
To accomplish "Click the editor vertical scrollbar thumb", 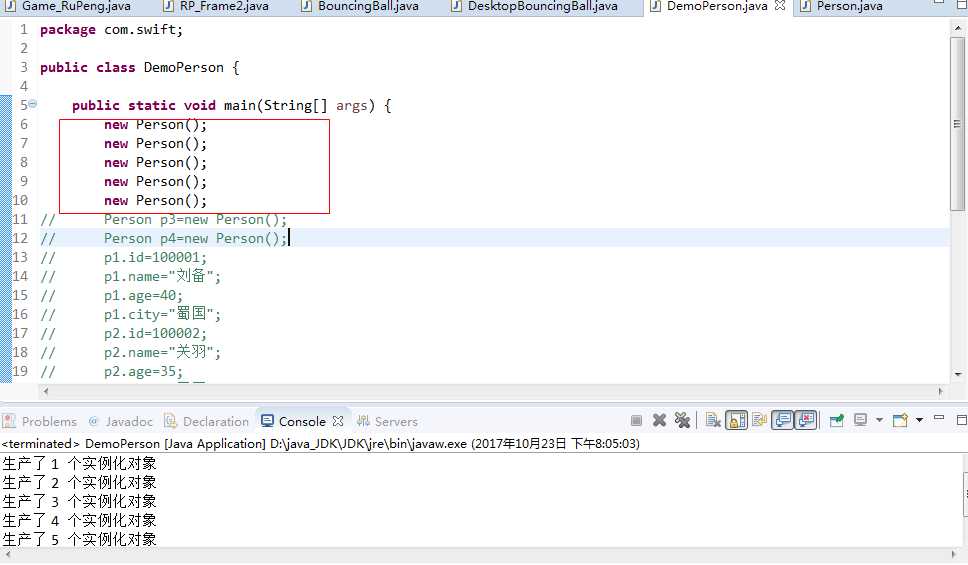I will click(x=958, y=124).
